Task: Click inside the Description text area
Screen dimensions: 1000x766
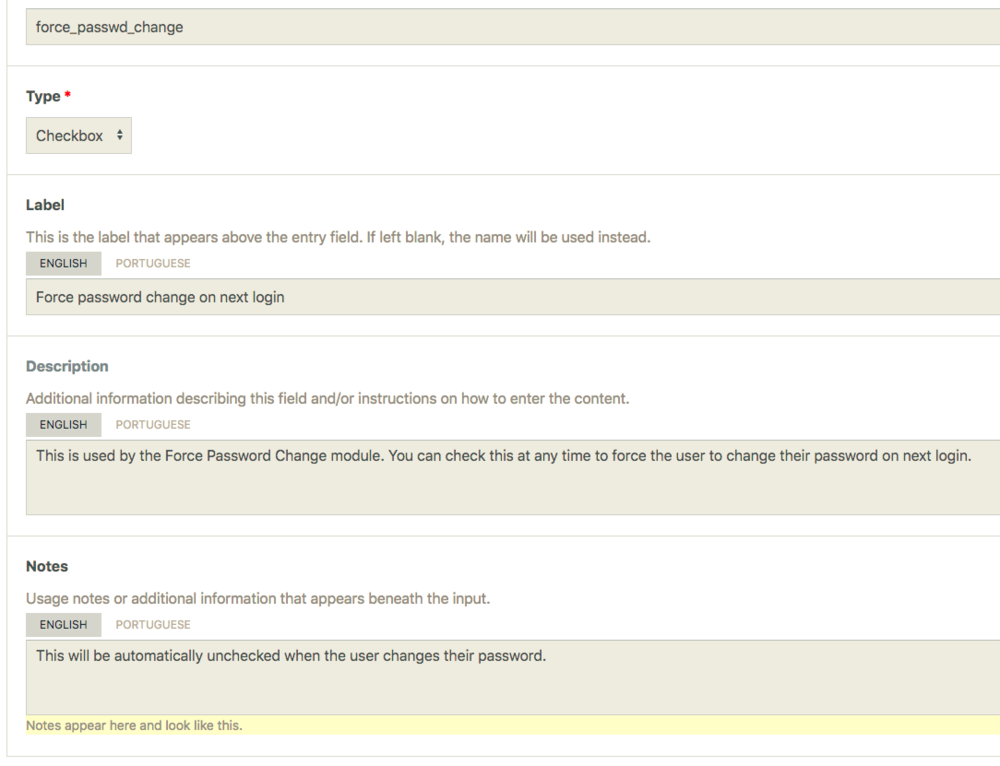Action: pos(500,476)
